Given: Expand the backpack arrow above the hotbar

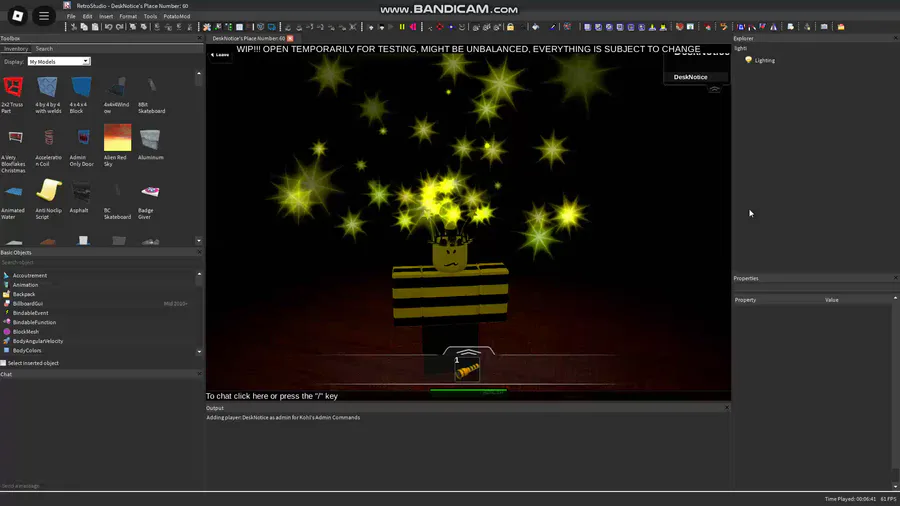Looking at the screenshot, I should [468, 352].
